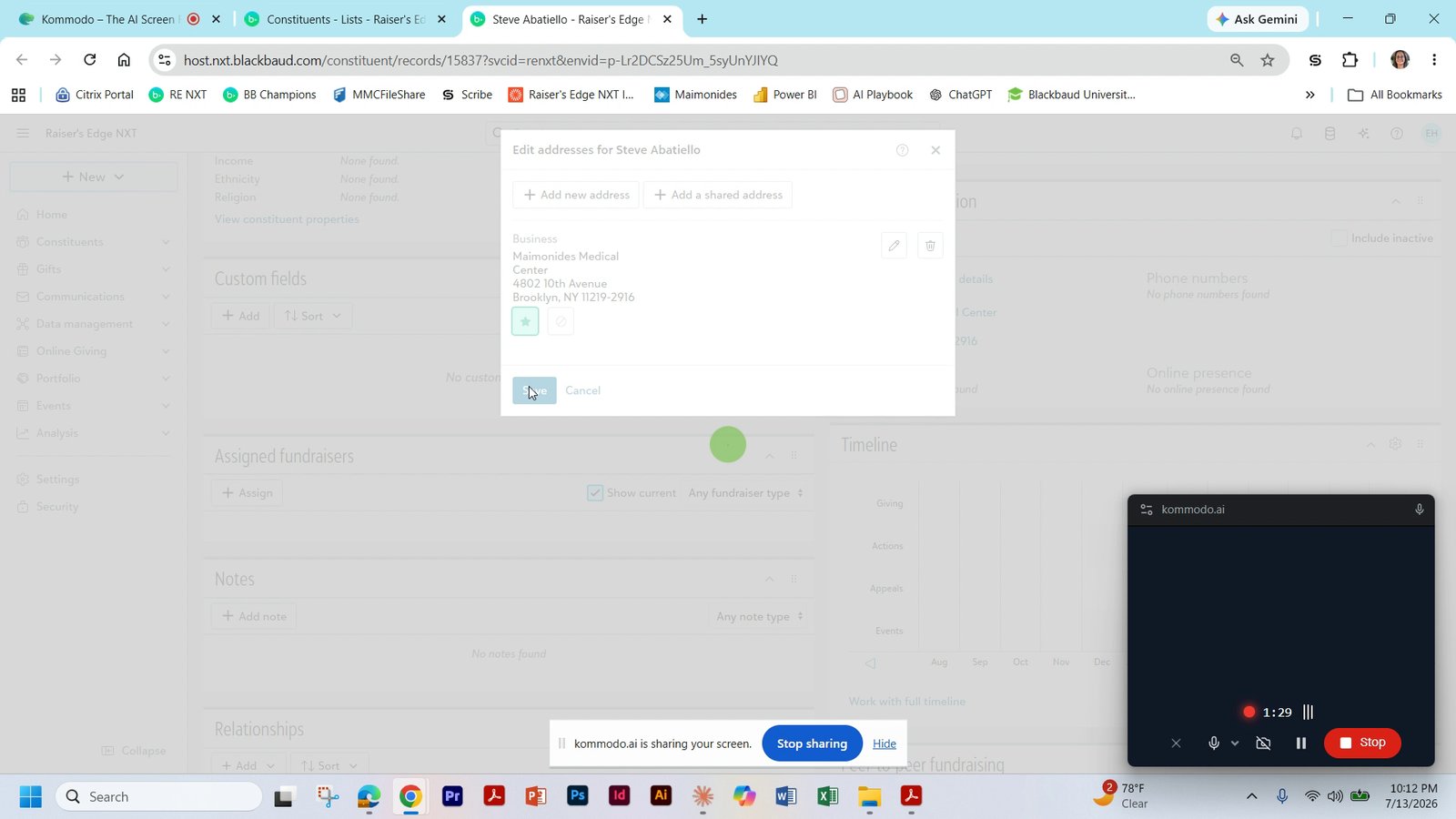1456x819 pixels.
Task: Click the do-not-mail circle icon beside the star
Action: 561,321
